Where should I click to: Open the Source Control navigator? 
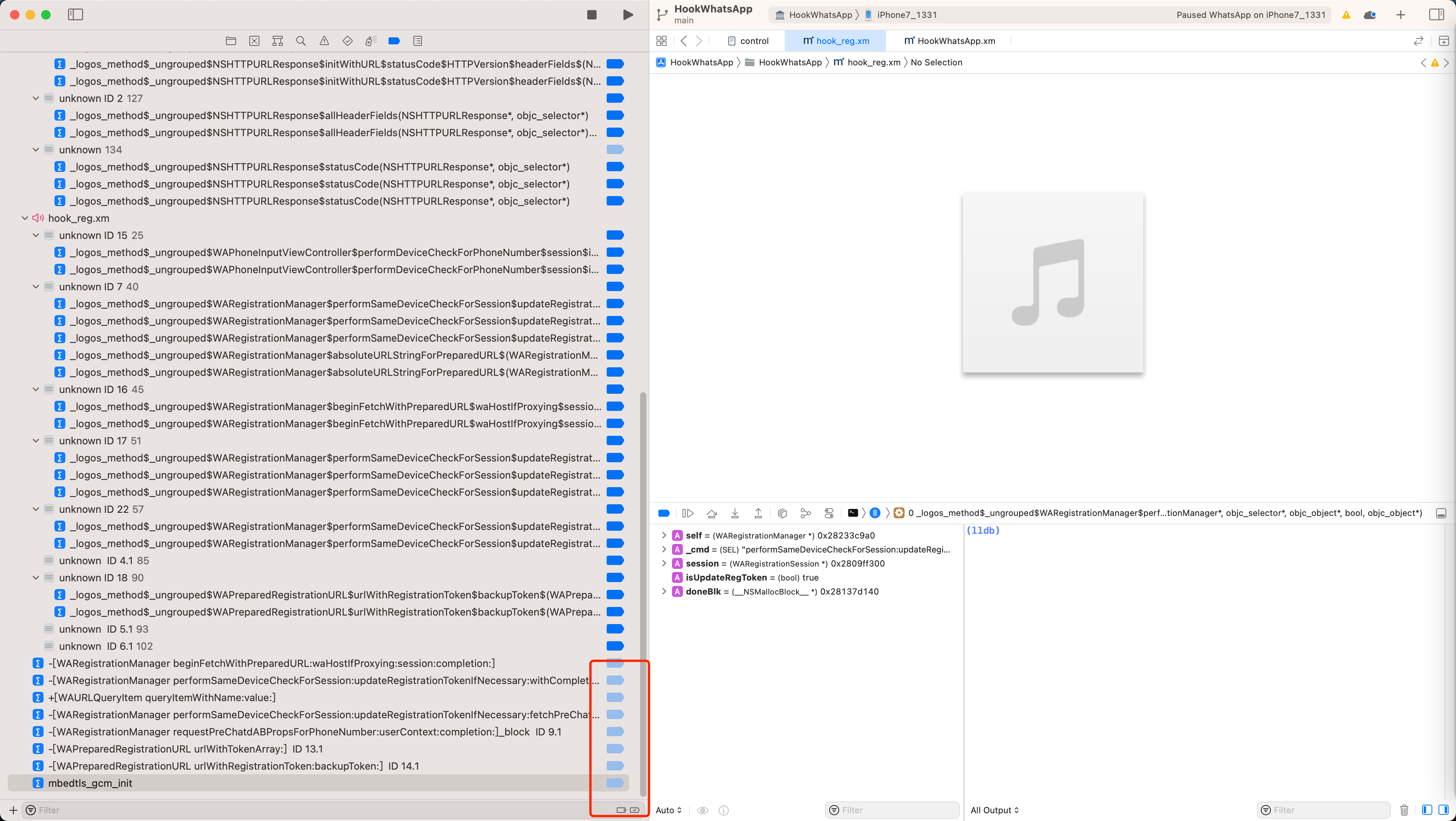click(254, 41)
